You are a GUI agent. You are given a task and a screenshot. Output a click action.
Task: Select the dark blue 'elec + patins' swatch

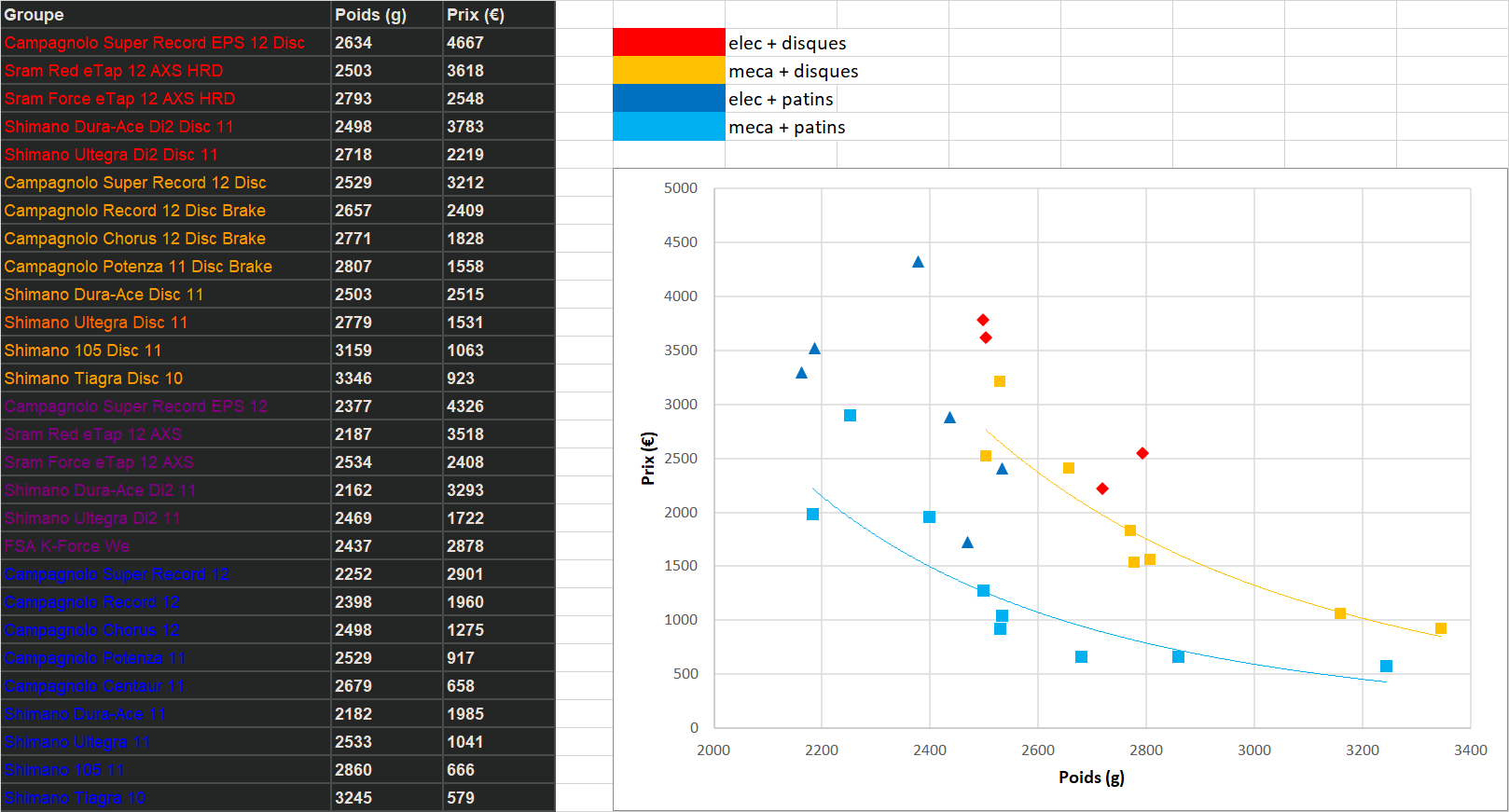coord(668,99)
